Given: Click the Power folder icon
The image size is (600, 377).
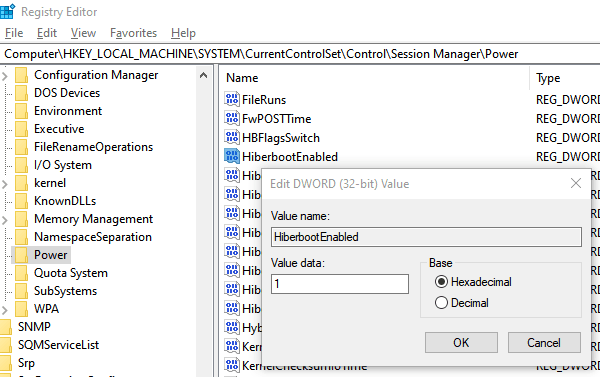Looking at the screenshot, I should tap(21, 255).
